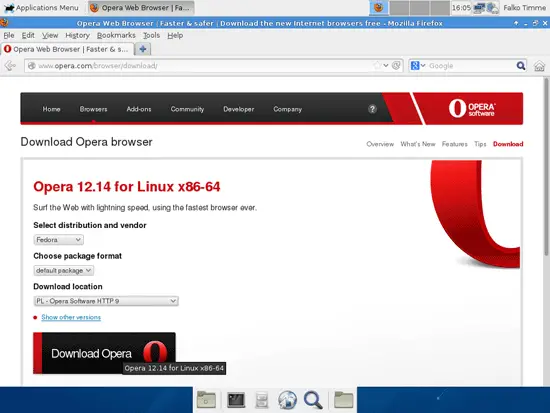Open the search engine selector dropdown
The width and height of the screenshot is (550, 413).
click(x=418, y=66)
